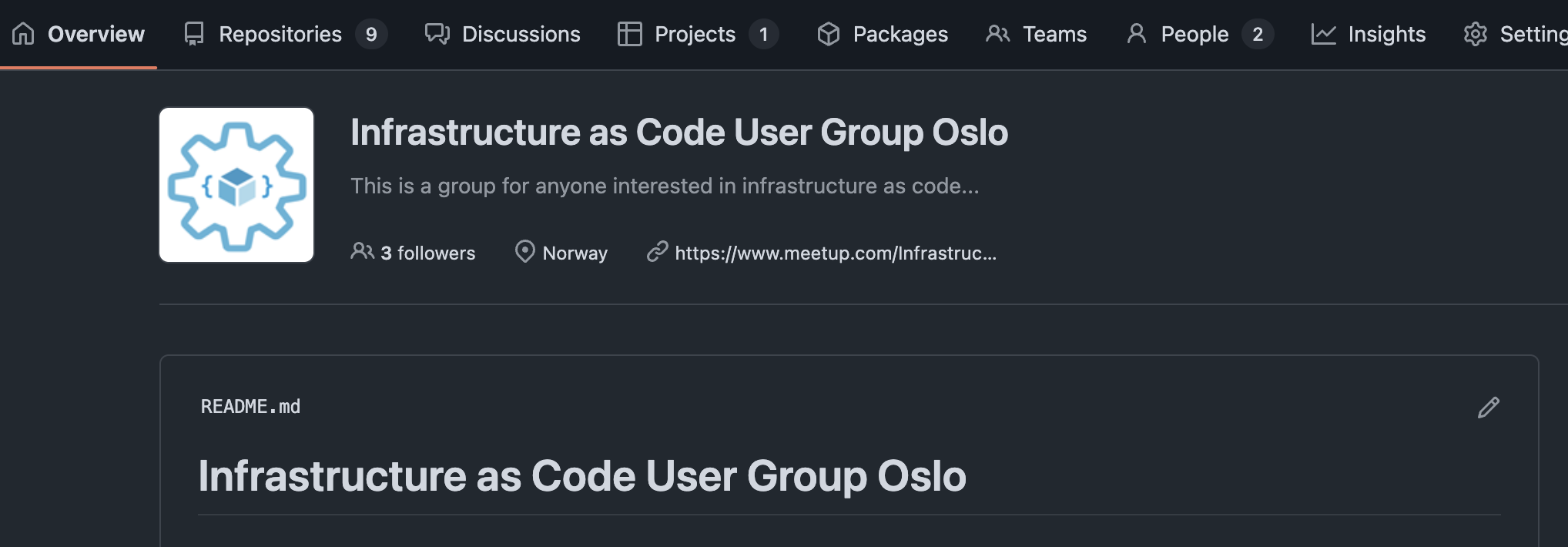
Task: Click the Packages cube icon
Action: click(x=829, y=34)
